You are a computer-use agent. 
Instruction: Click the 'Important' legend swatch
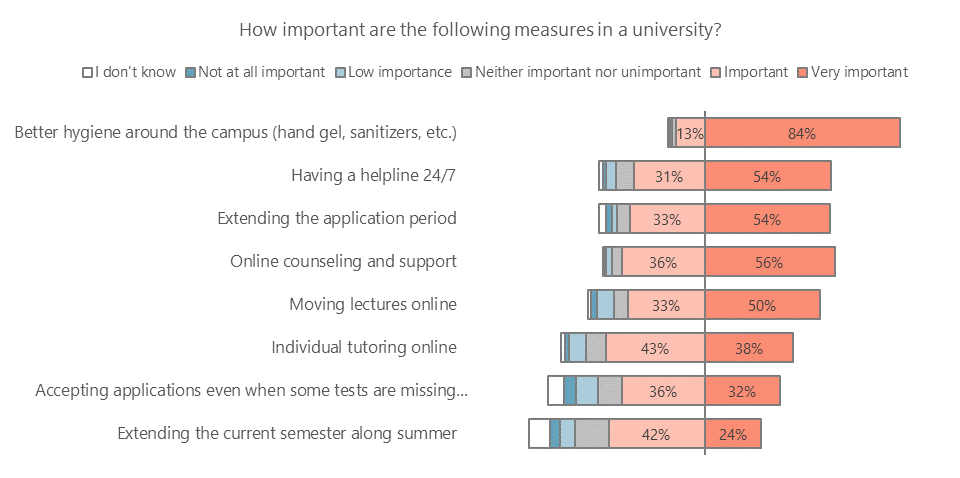click(716, 72)
